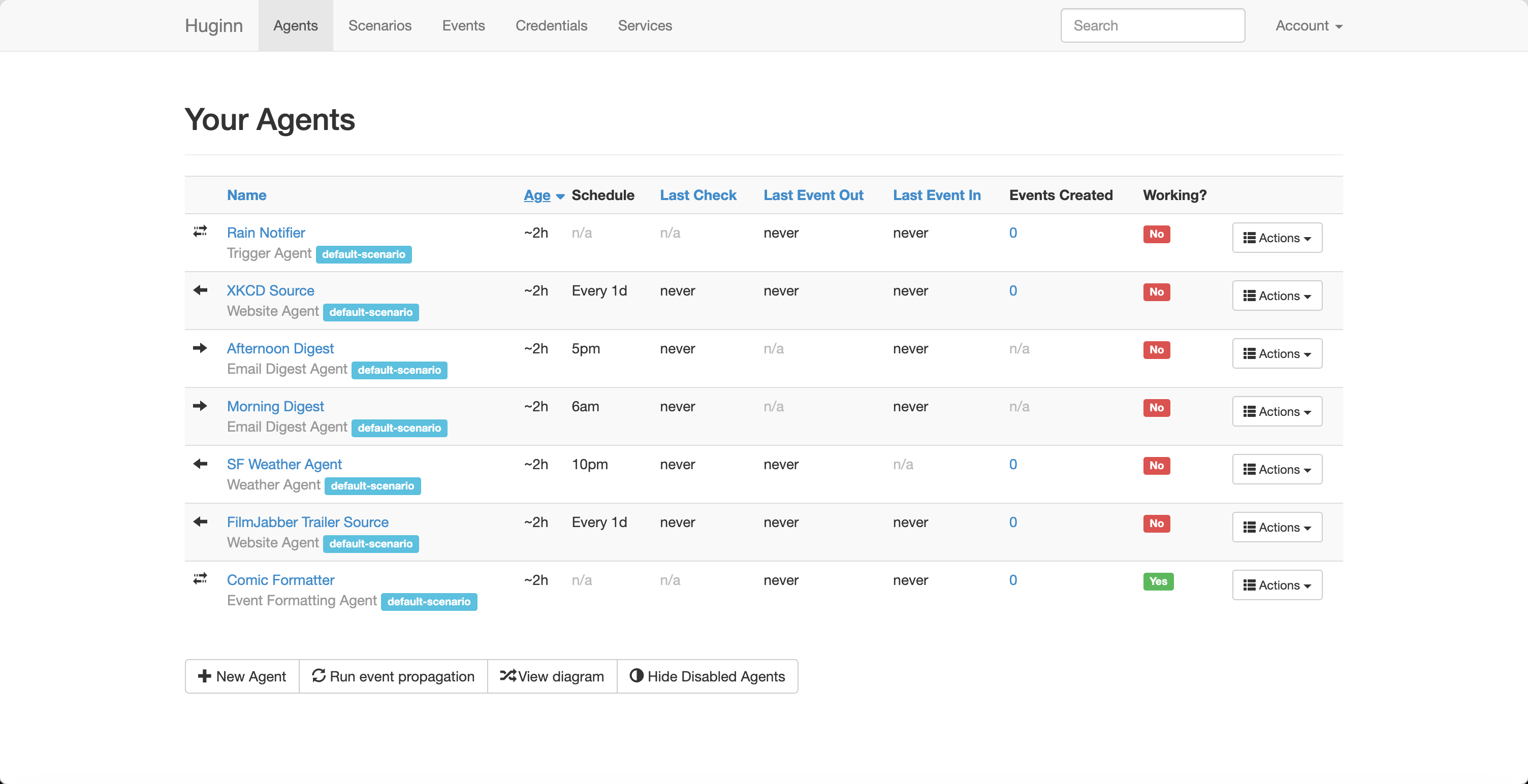Viewport: 1528px width, 784px height.
Task: Expand the Account menu
Action: point(1309,25)
